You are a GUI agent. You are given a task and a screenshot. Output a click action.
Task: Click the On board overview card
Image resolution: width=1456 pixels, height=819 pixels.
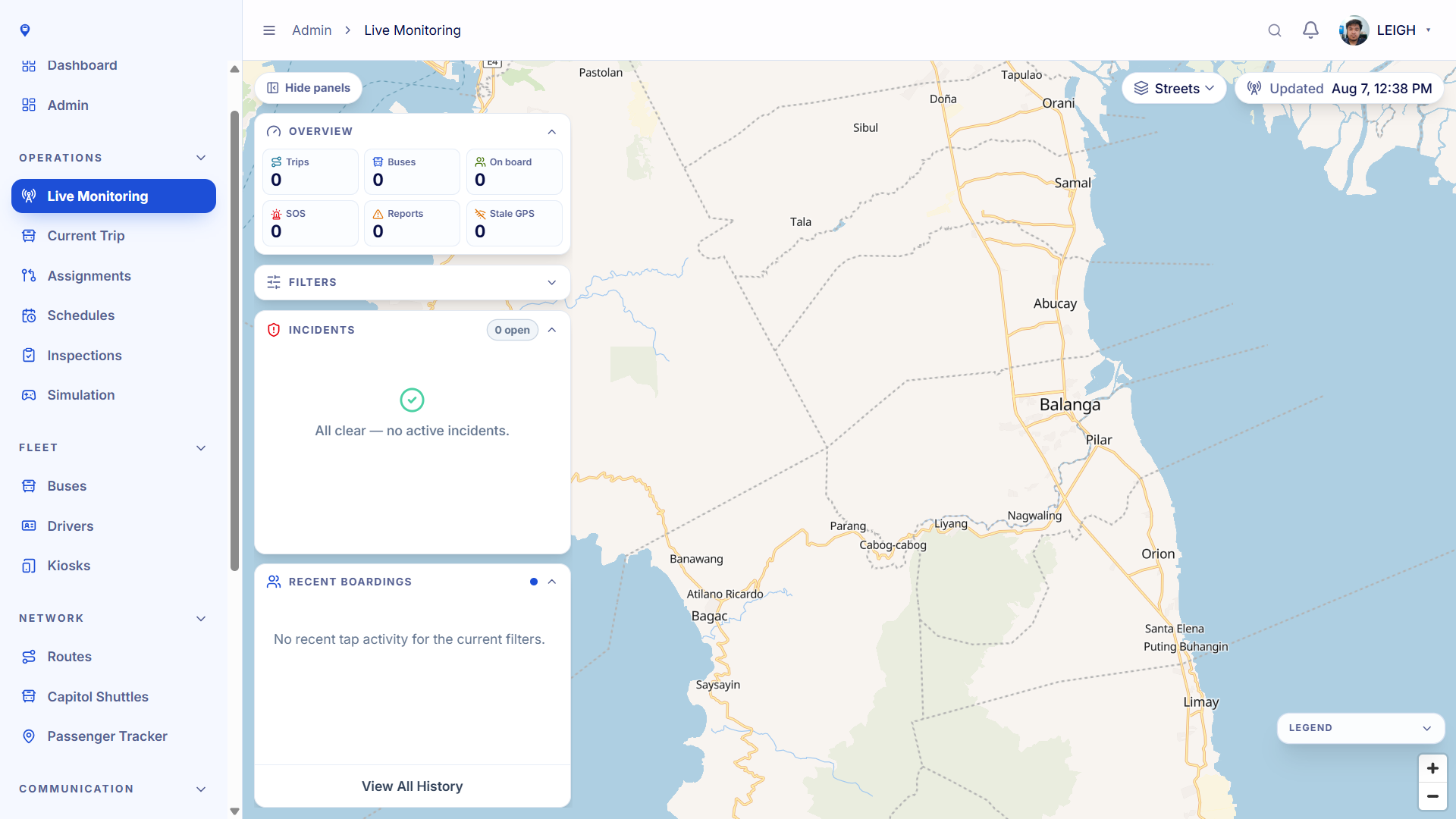514,172
